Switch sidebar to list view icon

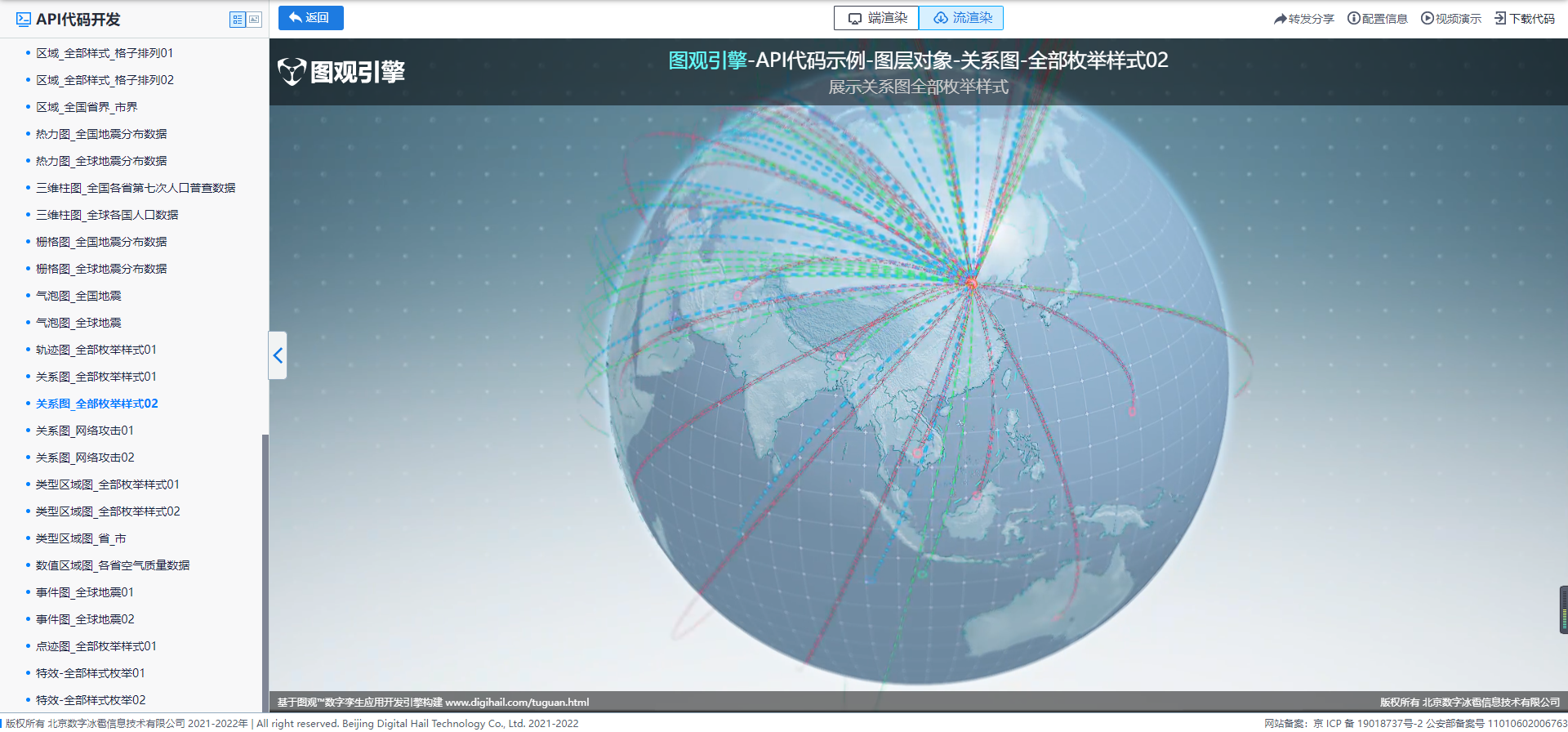238,20
